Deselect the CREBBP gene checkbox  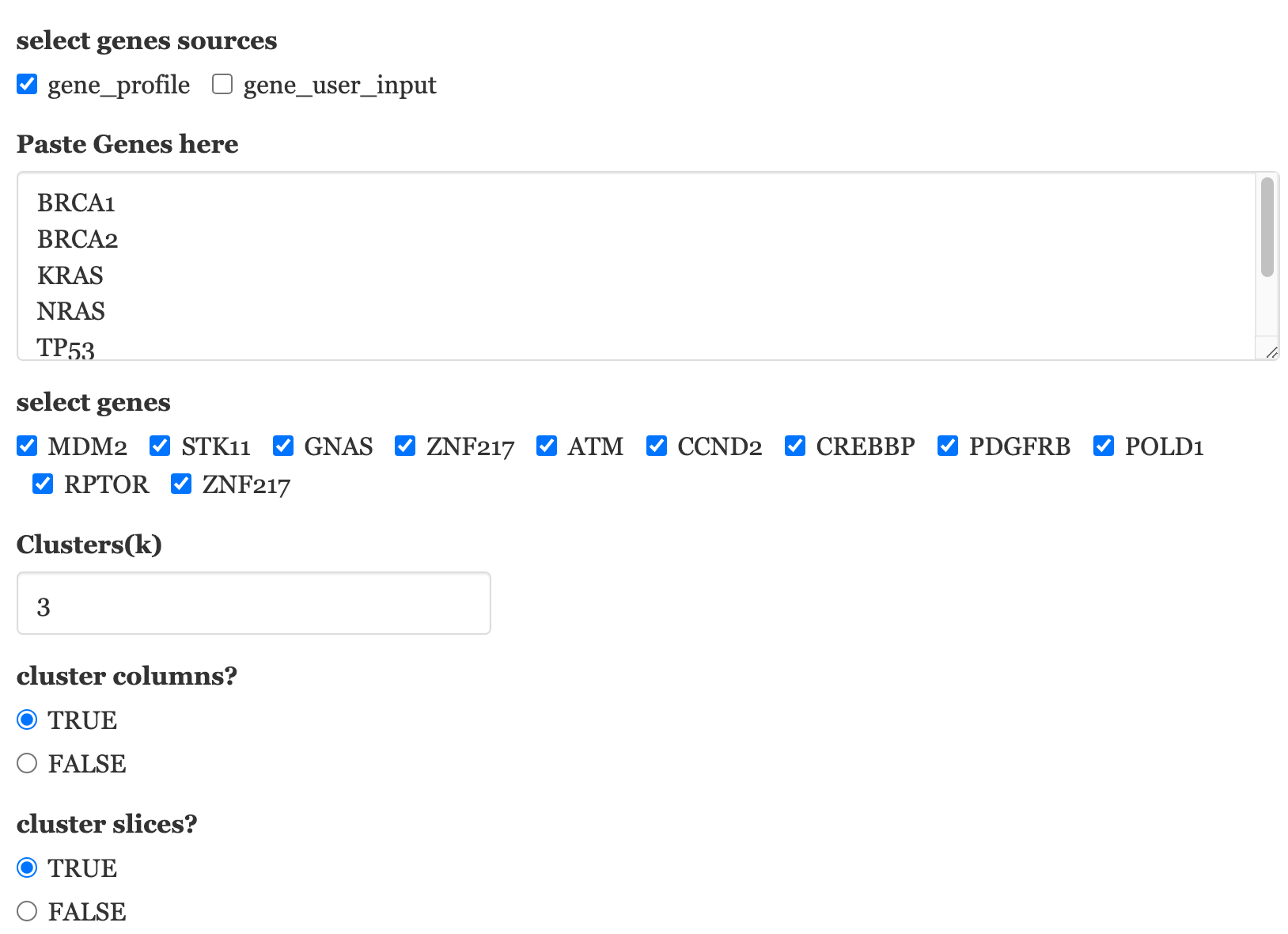click(x=795, y=446)
